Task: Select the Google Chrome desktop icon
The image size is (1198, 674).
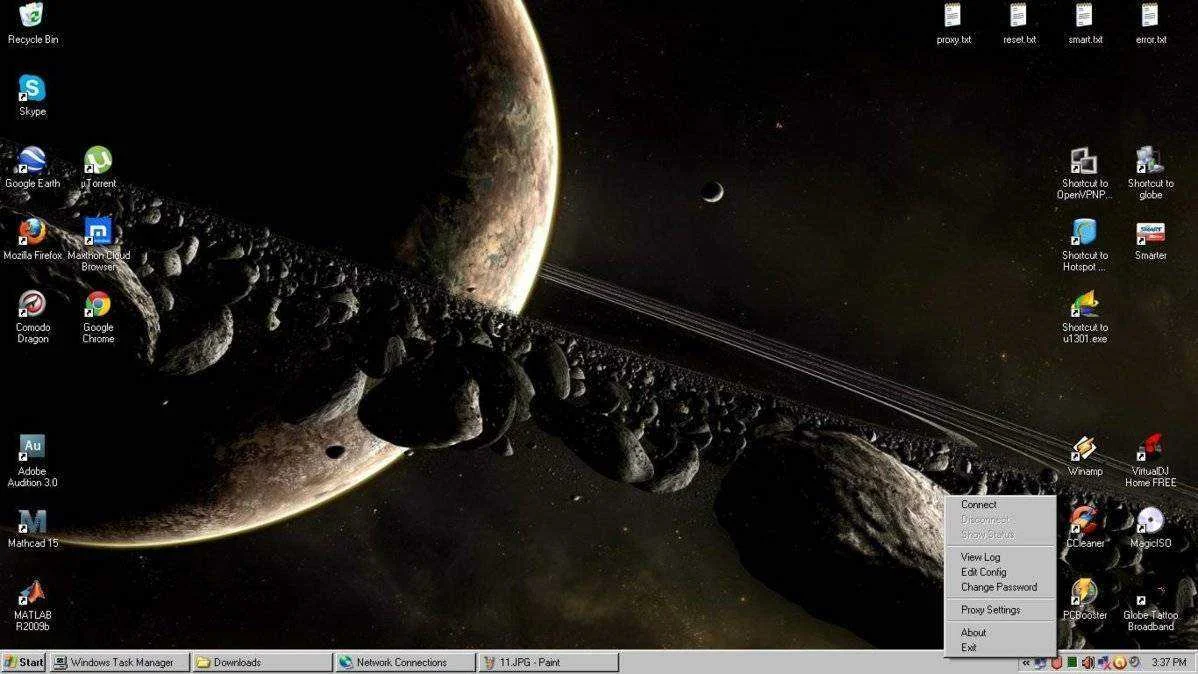Action: 98,316
